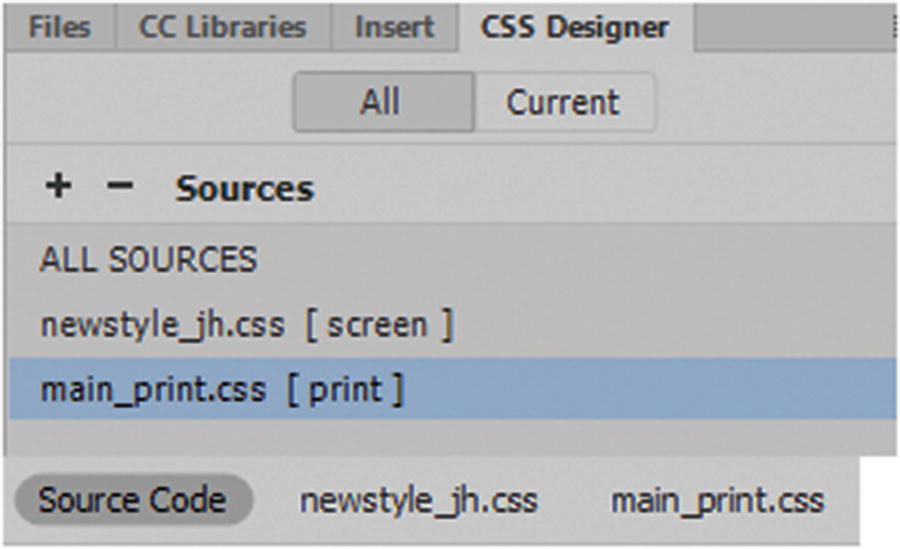Switch to the CC Libraries tab

222,27
